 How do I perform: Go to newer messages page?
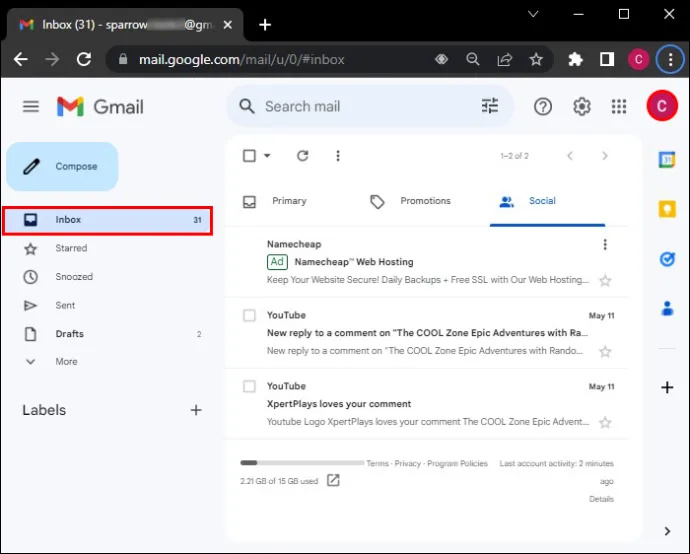pyautogui.click(x=570, y=156)
